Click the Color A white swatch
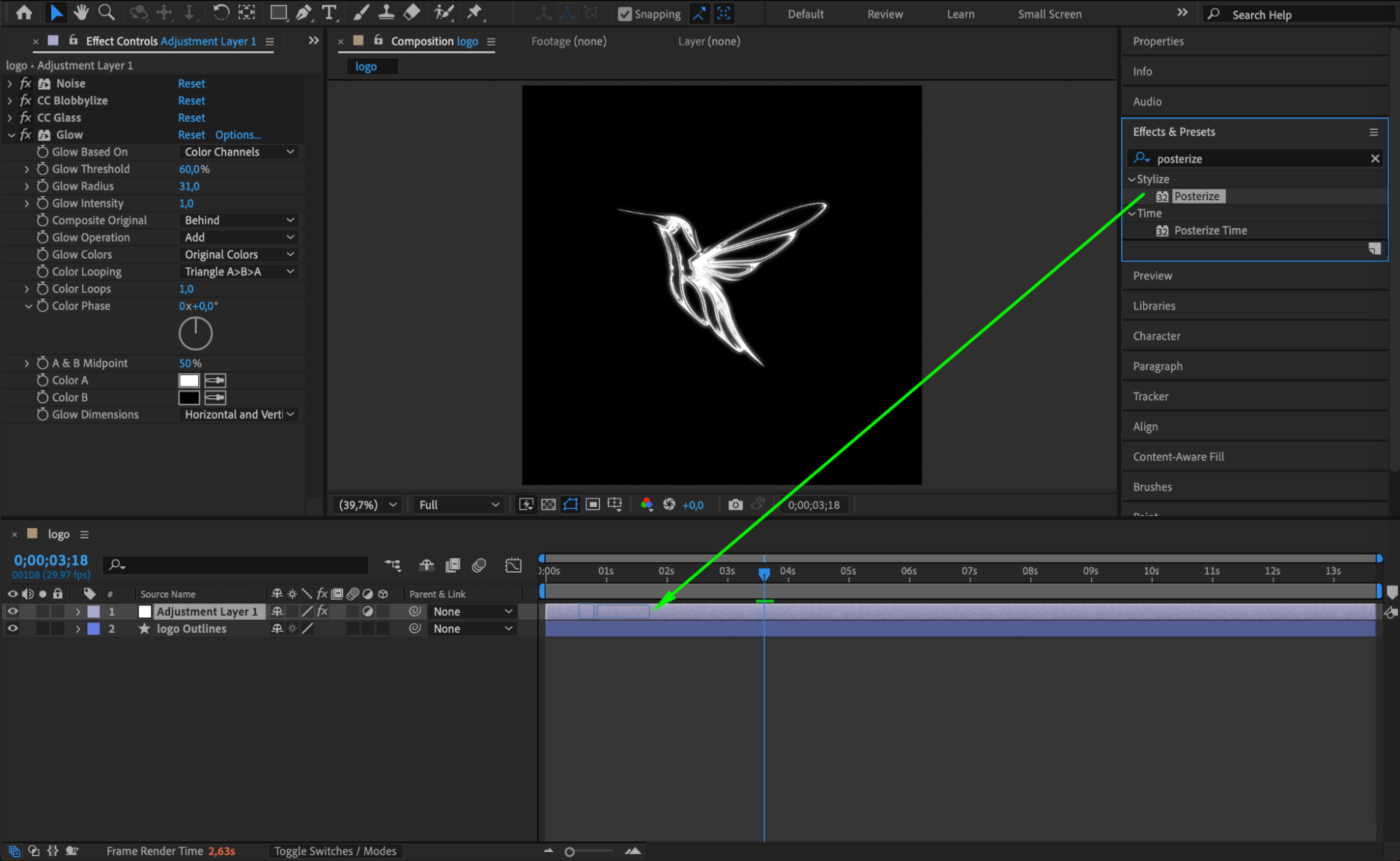Image resolution: width=1400 pixels, height=861 pixels. [x=188, y=380]
